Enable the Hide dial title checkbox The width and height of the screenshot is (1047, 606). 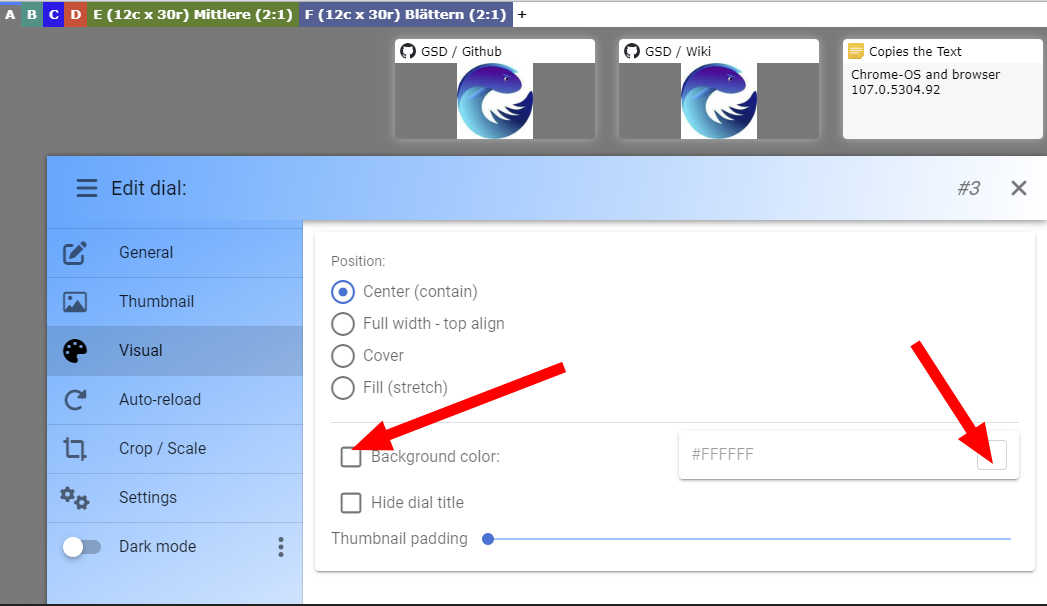(351, 502)
